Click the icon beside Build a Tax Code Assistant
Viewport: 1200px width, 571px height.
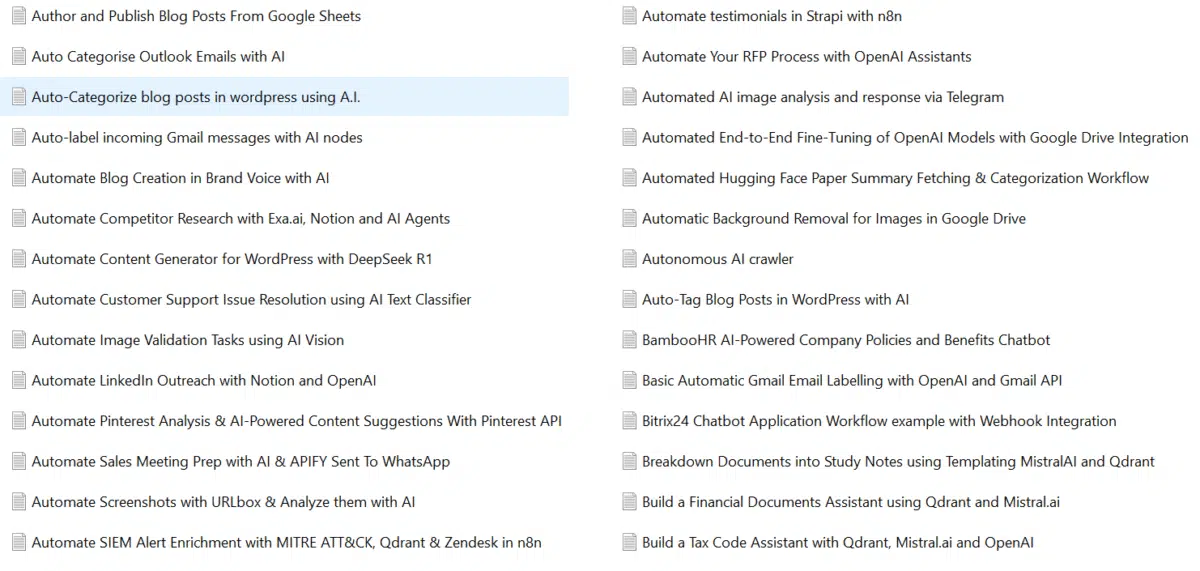coord(629,543)
